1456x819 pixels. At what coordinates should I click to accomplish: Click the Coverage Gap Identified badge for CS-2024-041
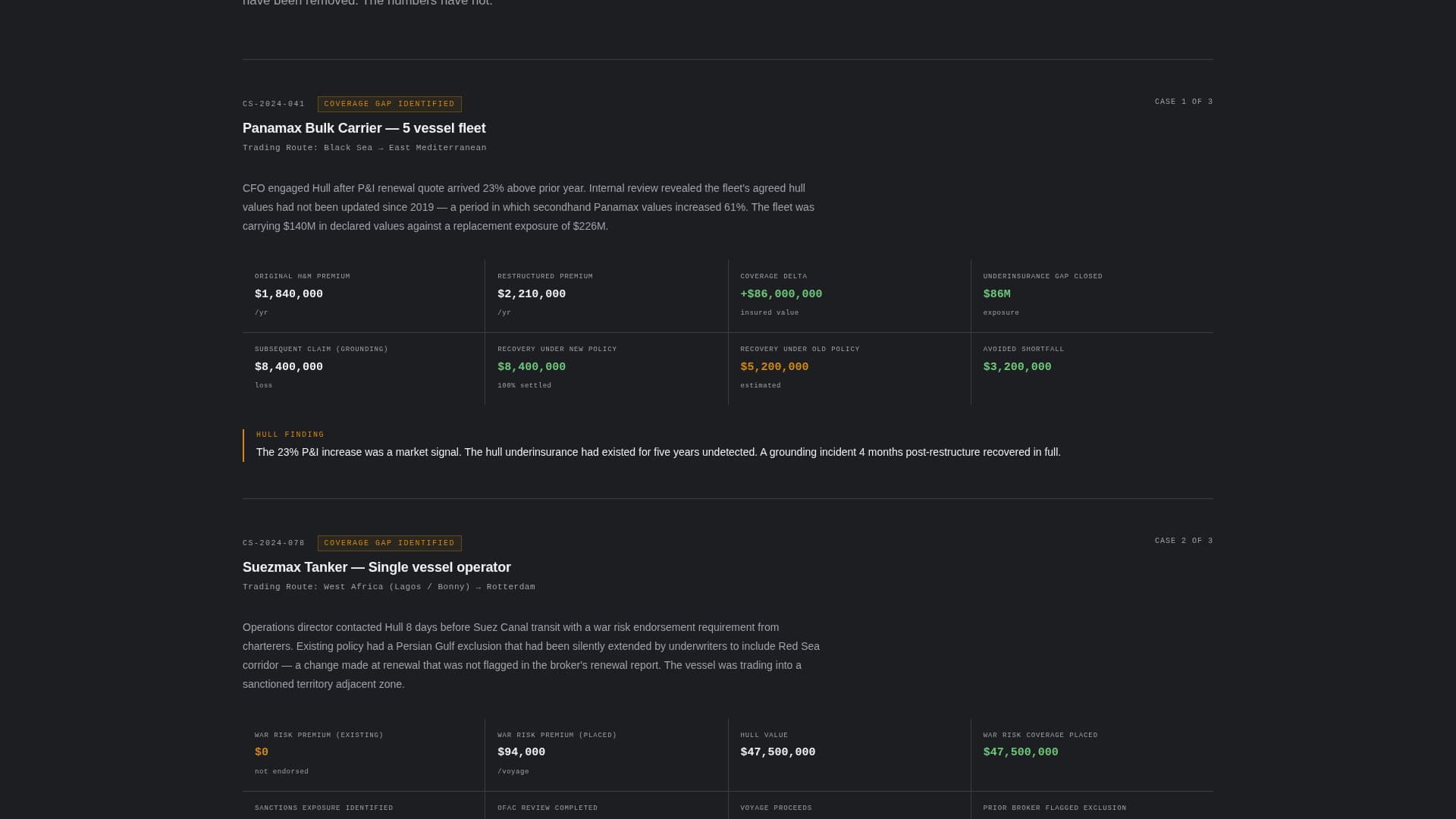click(x=390, y=104)
